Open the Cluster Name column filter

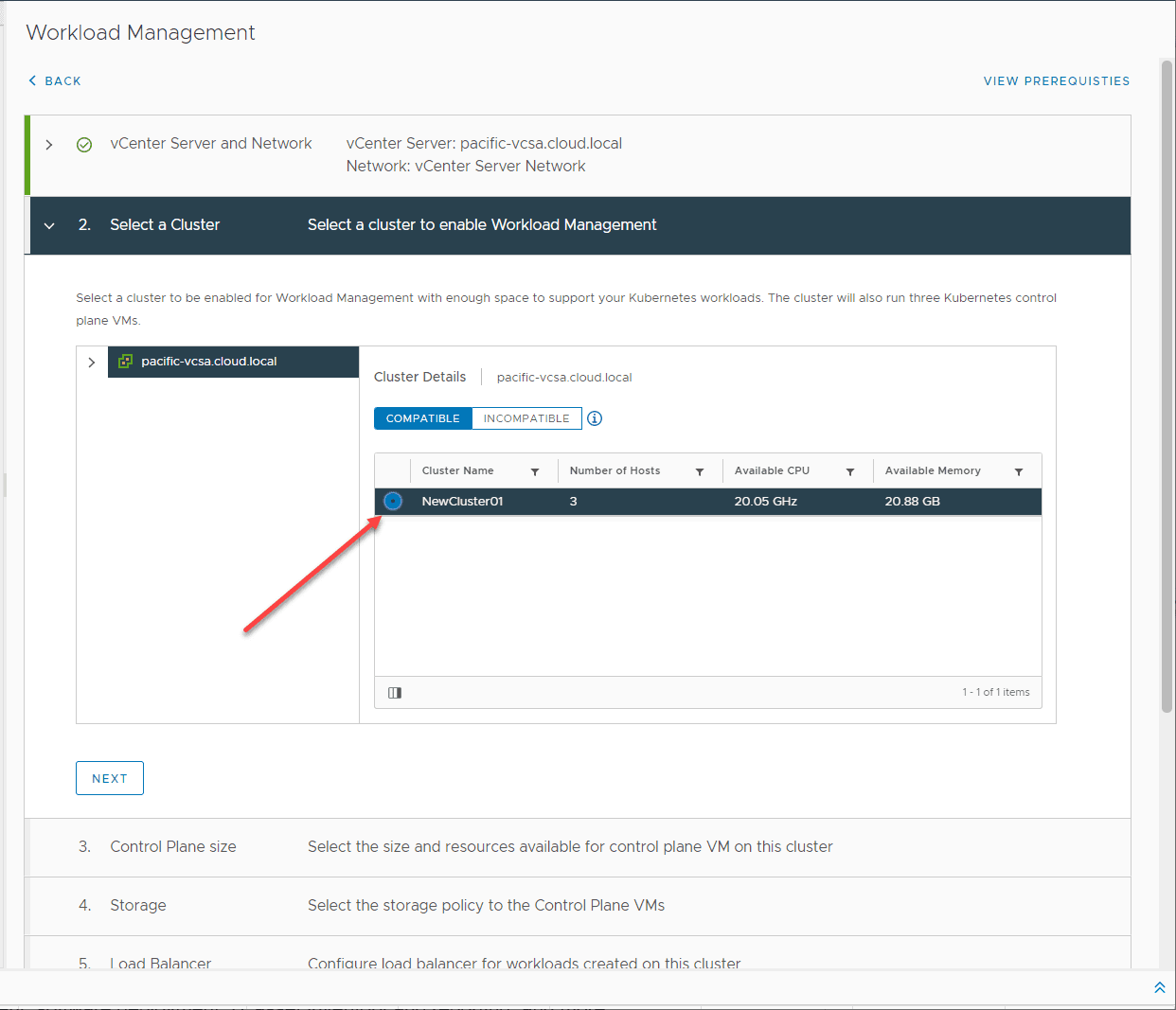point(536,470)
